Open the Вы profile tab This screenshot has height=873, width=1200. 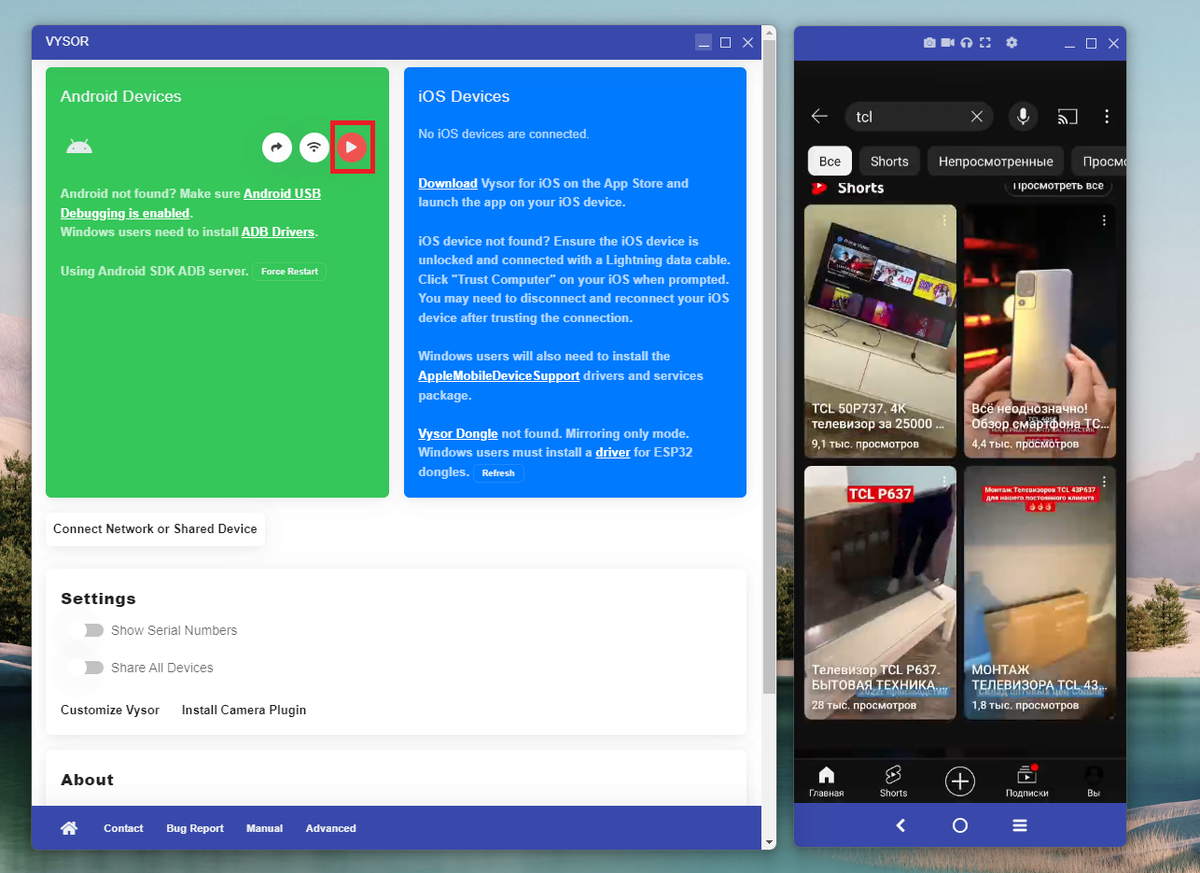(1094, 782)
